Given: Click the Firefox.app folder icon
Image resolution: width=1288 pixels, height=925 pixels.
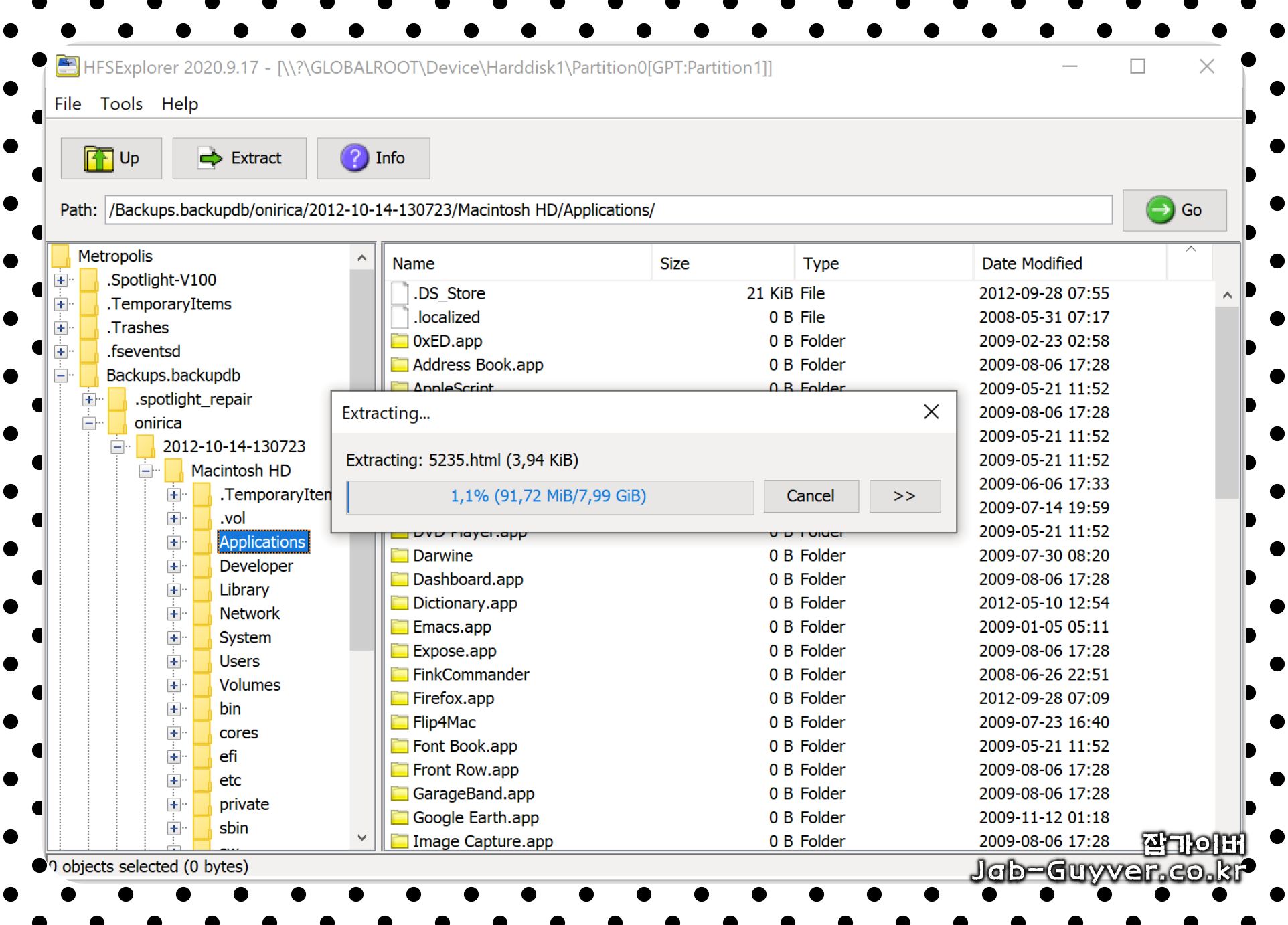Looking at the screenshot, I should (400, 698).
